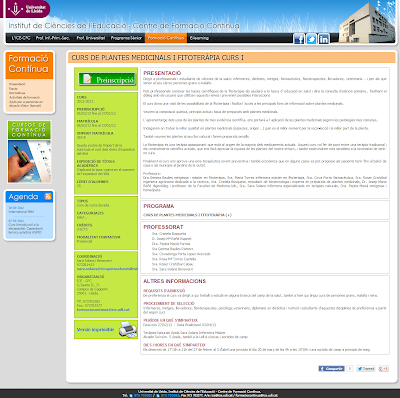This screenshot has height=398, width=400.
Task: Open the LinkedIn icon in the header
Action: click(x=324, y=39)
